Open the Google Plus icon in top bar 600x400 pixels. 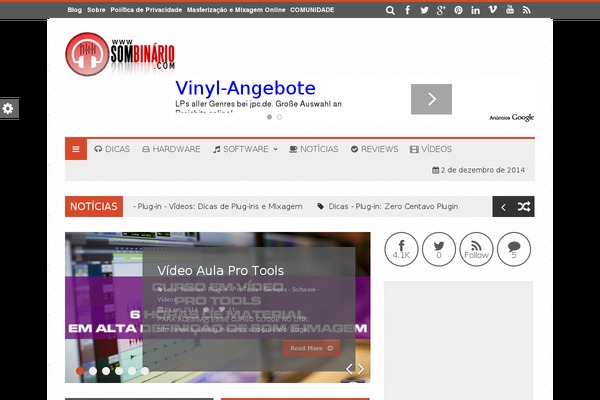[441, 10]
